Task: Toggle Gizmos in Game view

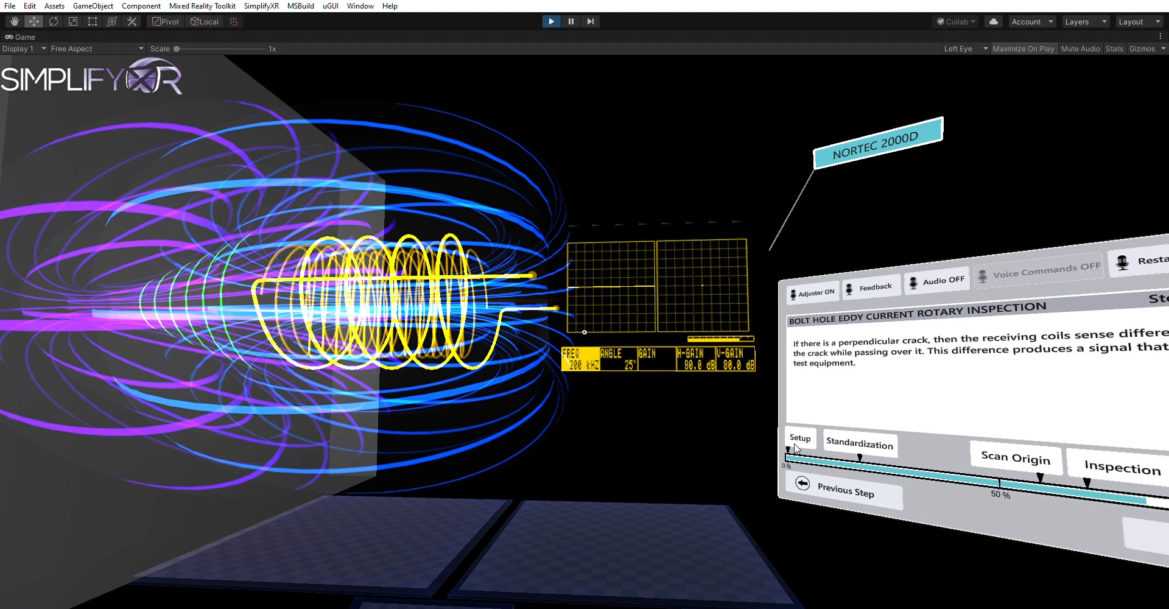Action: coord(1141,48)
